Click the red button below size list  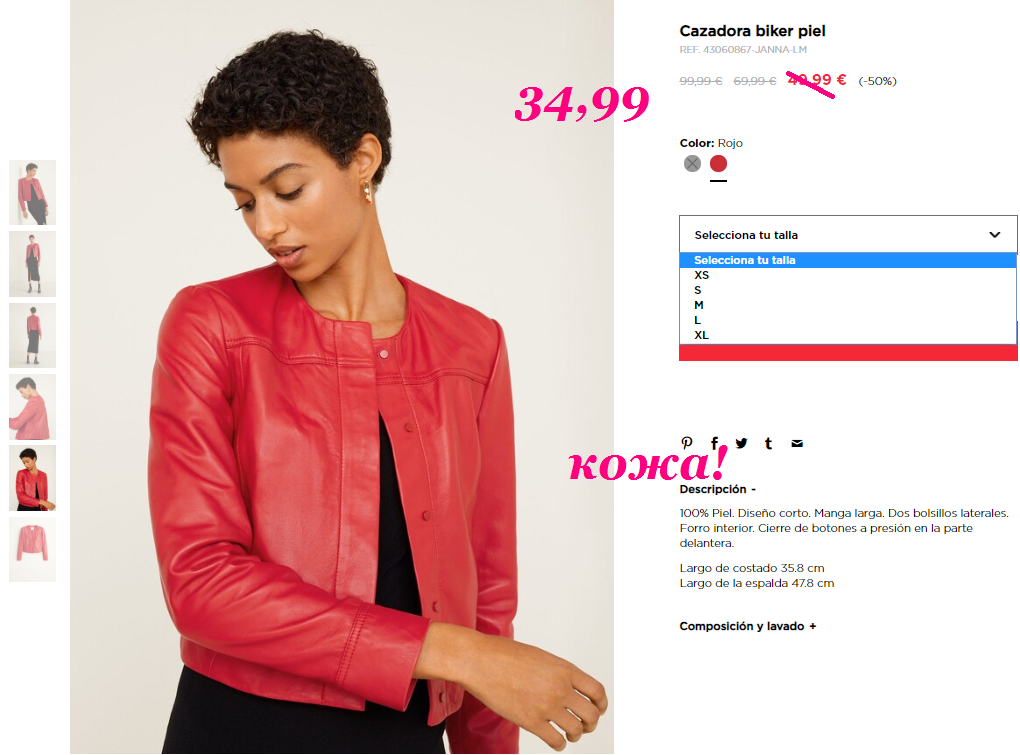point(848,352)
